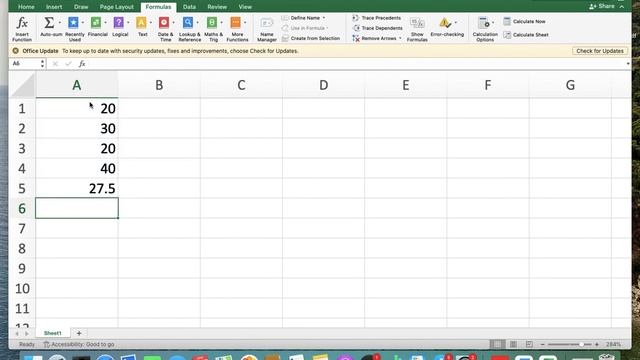The height and width of the screenshot is (360, 640).
Task: Switch to View tab
Action: point(245,7)
